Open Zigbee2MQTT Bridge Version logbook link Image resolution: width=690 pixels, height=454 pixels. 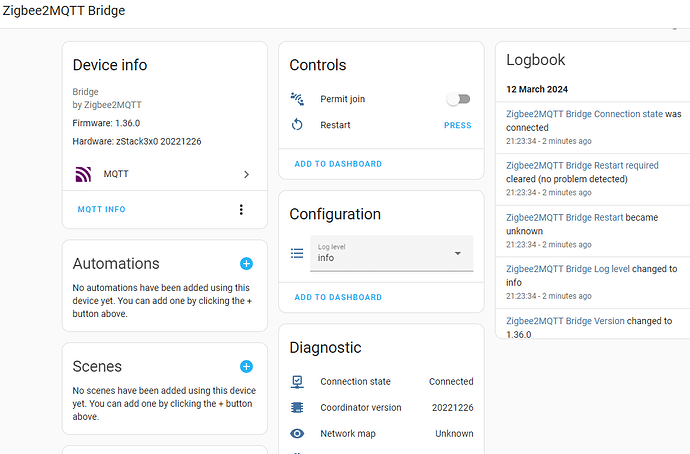coord(565,321)
